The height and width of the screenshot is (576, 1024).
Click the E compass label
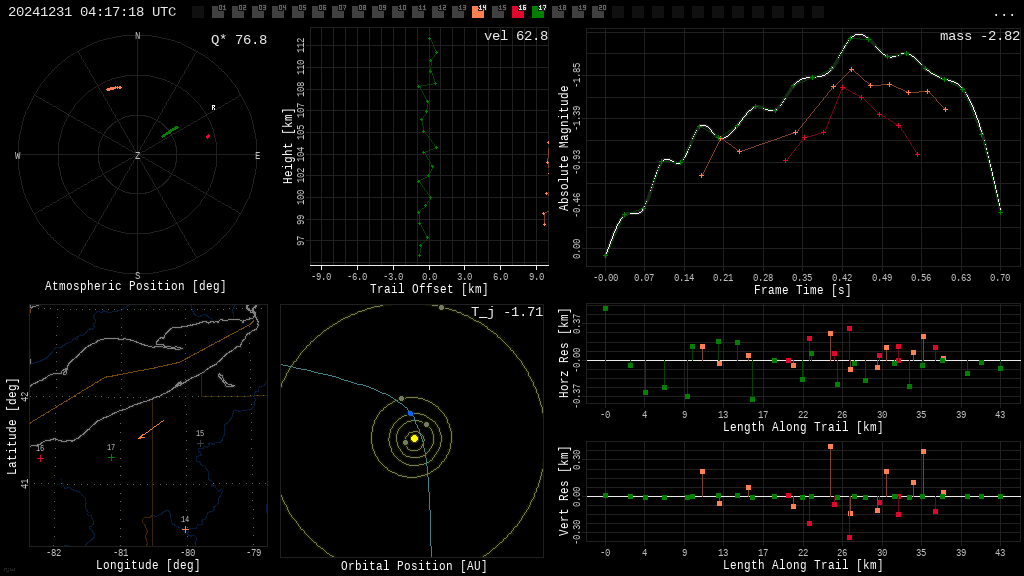click(257, 155)
